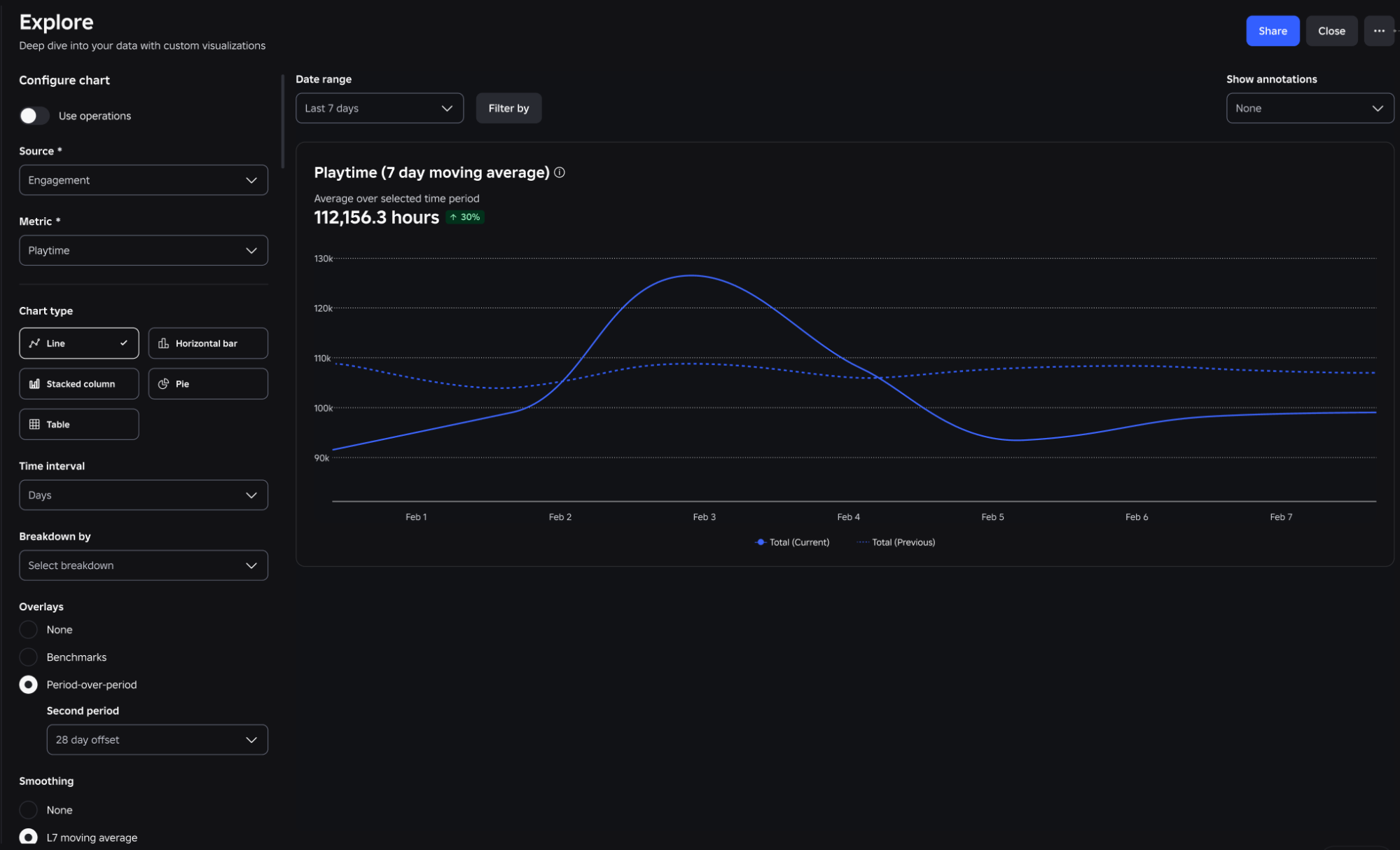Click the 90k y-axis label

[321, 458]
